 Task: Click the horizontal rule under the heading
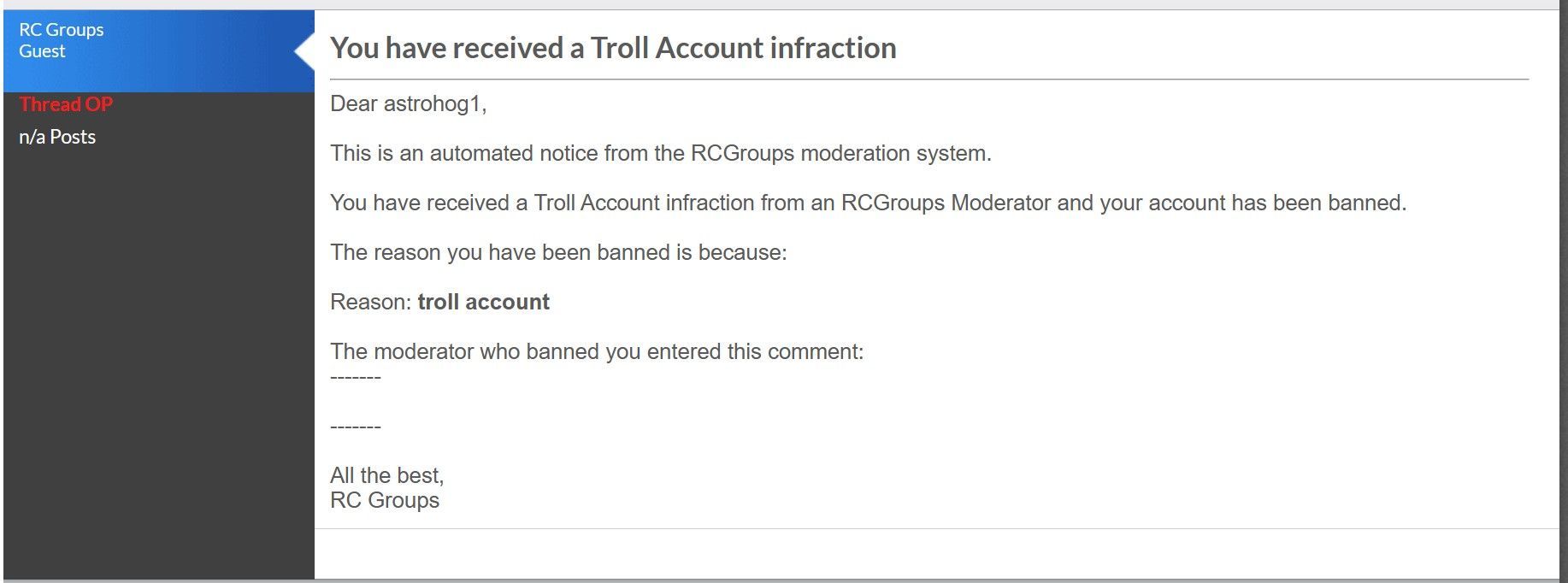click(x=928, y=79)
